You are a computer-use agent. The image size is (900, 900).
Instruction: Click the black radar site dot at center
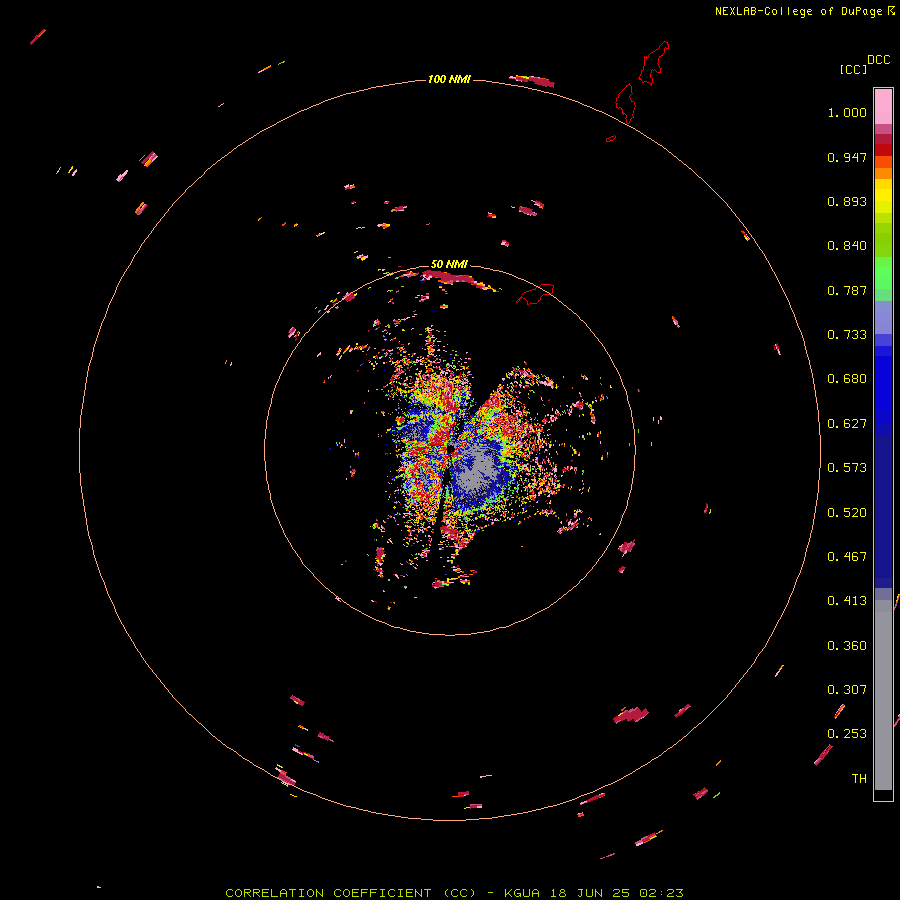pyautogui.click(x=451, y=448)
